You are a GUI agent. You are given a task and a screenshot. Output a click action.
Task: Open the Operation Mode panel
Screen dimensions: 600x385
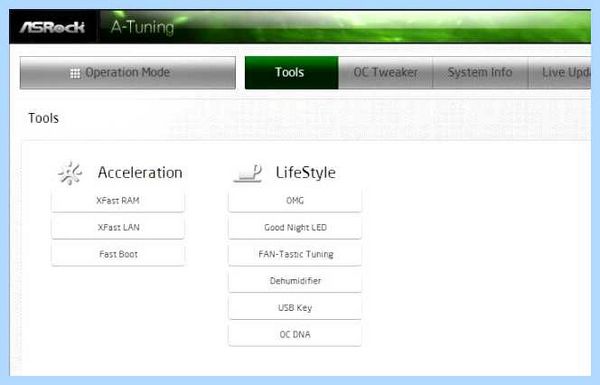128,73
